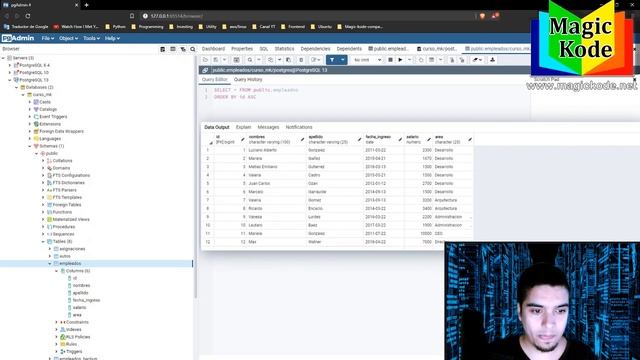
Task: Expand the Constraints node under empleados
Action: [x=56, y=322]
